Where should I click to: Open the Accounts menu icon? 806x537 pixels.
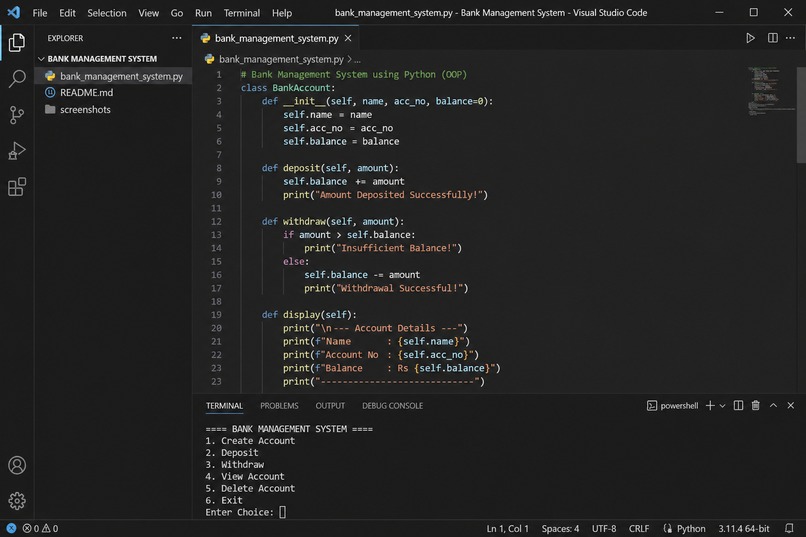pos(16,465)
